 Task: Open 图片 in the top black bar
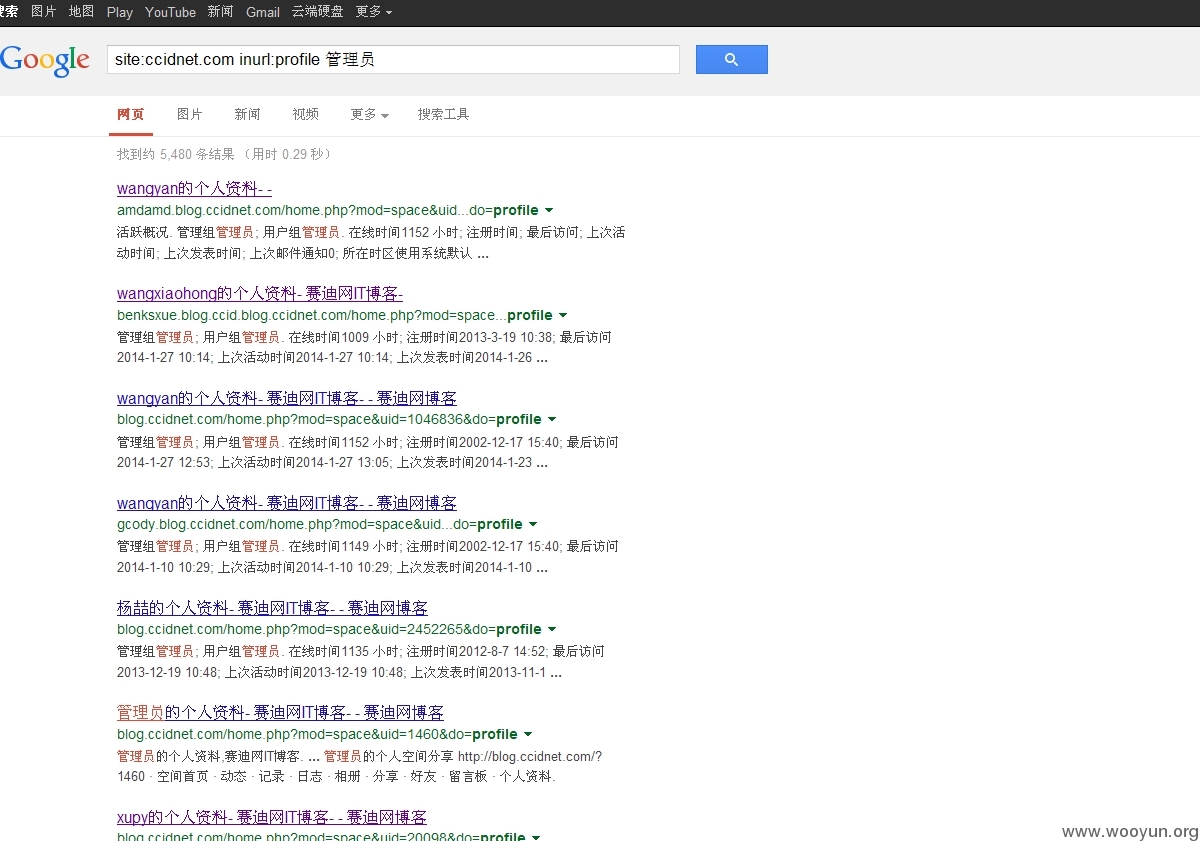tap(44, 12)
